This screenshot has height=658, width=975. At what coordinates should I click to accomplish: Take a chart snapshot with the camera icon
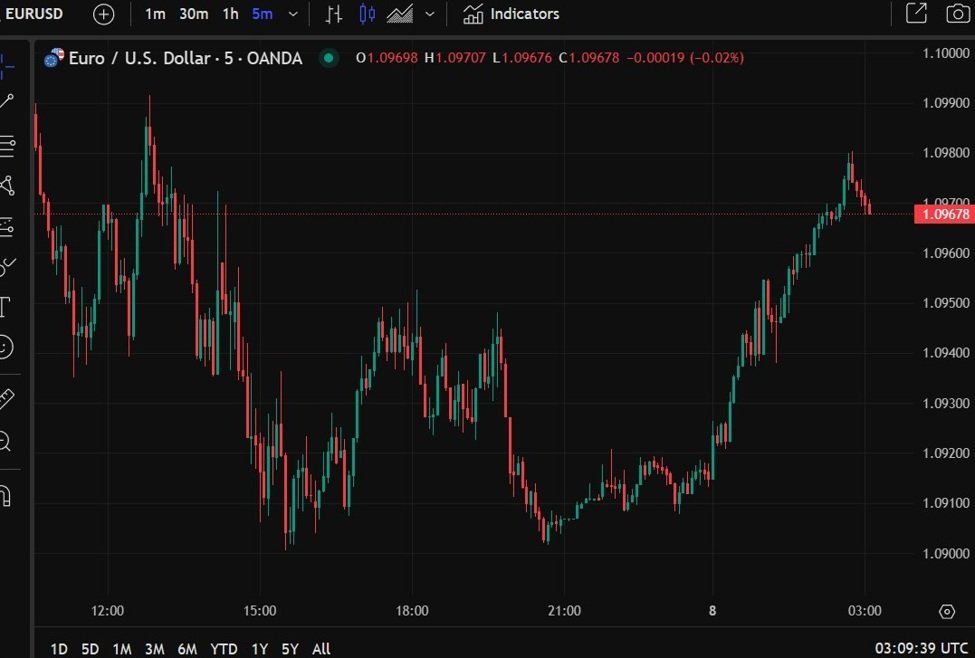(957, 14)
